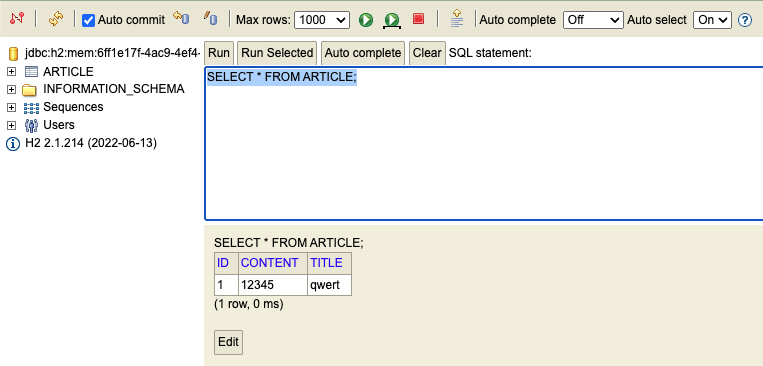Click the database connection cylinder icon
The image size is (763, 366).
[14, 53]
